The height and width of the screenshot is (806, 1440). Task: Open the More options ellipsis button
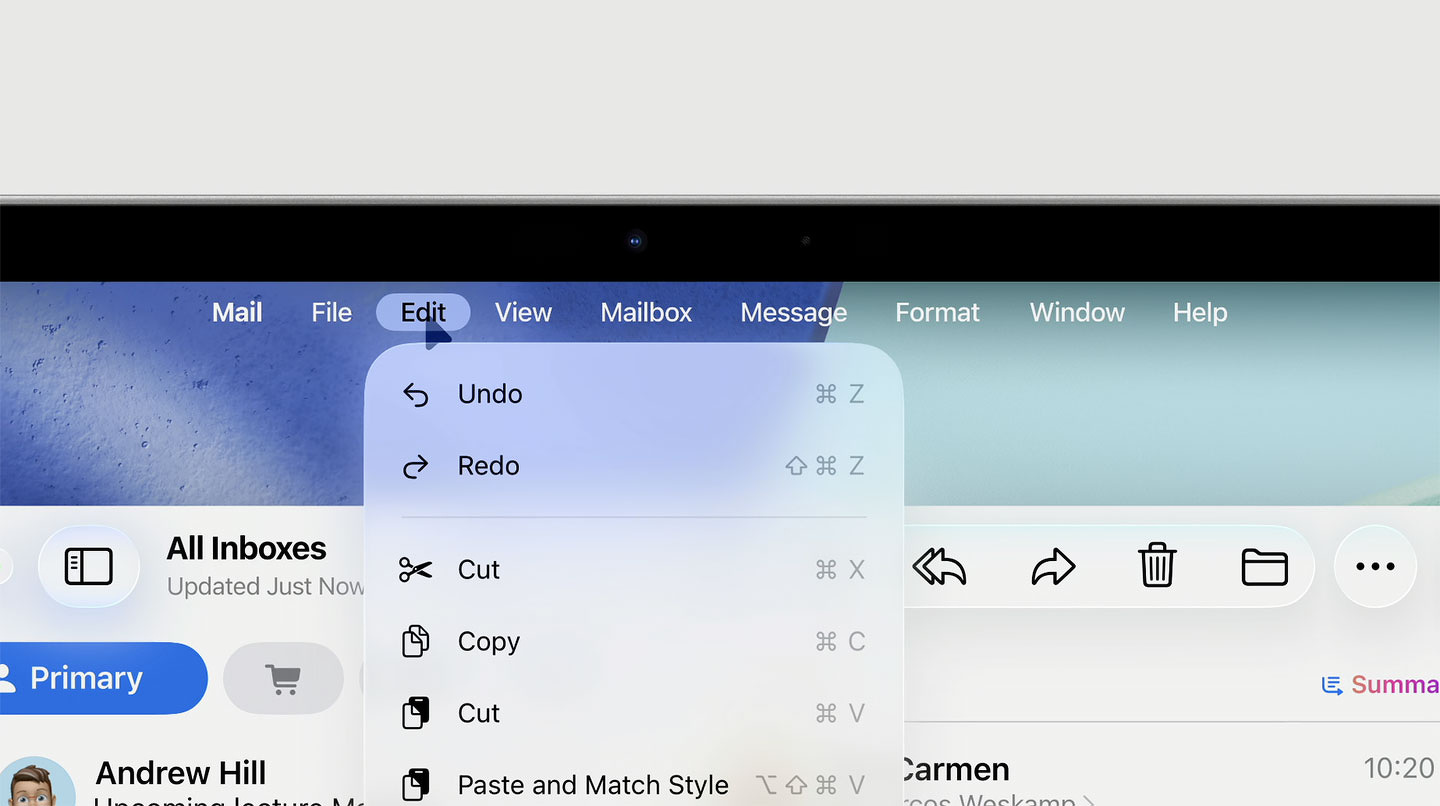tap(1375, 567)
